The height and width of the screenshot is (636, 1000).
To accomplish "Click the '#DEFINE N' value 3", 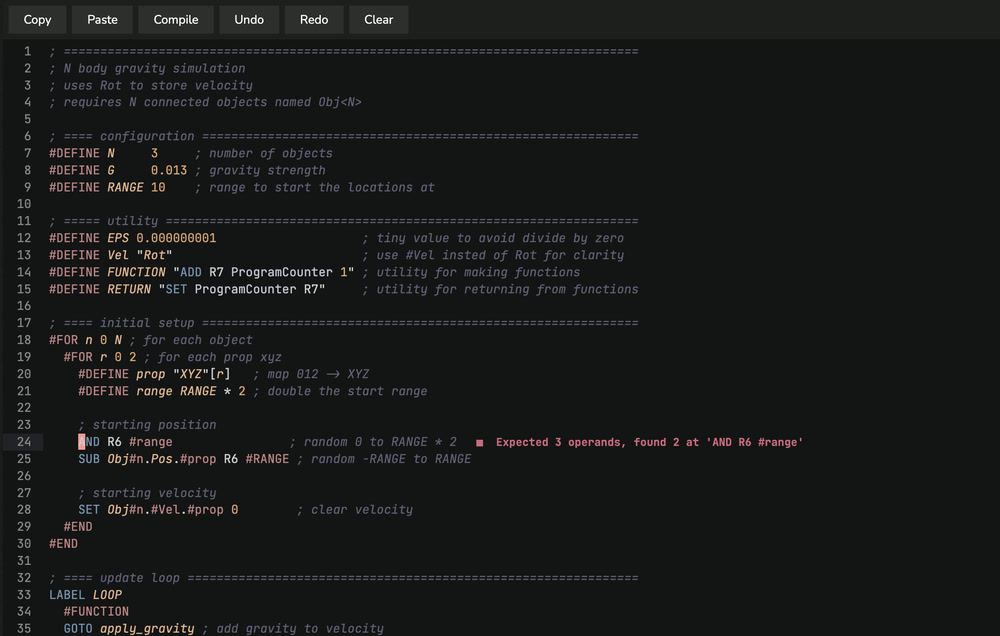I will (x=154, y=153).
